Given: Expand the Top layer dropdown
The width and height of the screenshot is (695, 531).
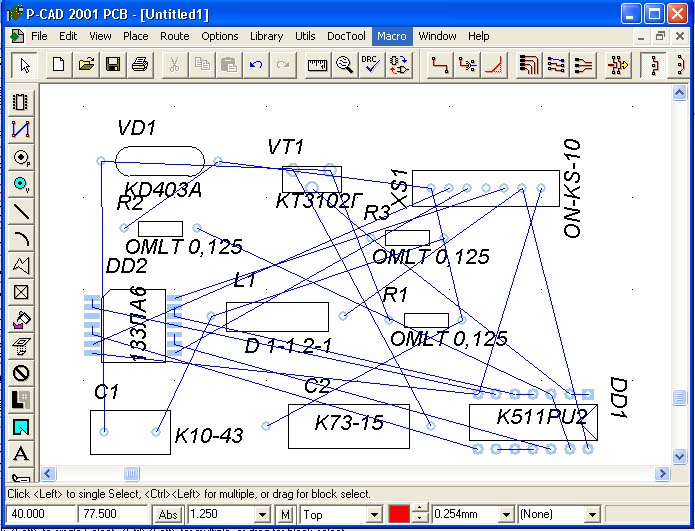Looking at the screenshot, I should pos(374,515).
